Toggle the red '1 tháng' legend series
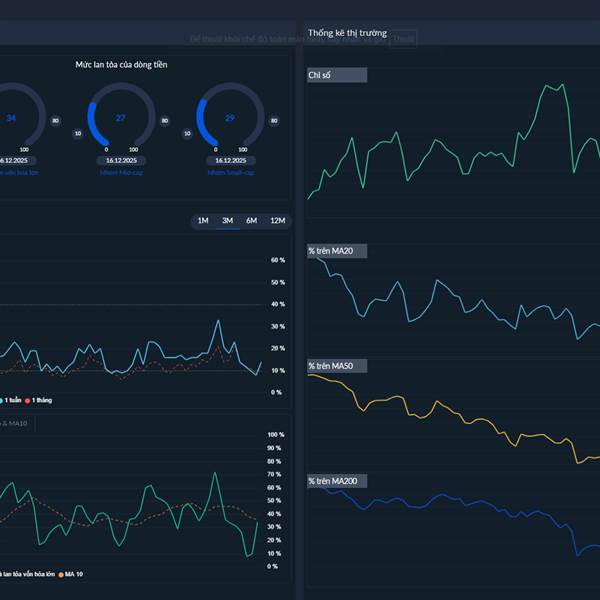This screenshot has height=600, width=600. tap(38, 400)
